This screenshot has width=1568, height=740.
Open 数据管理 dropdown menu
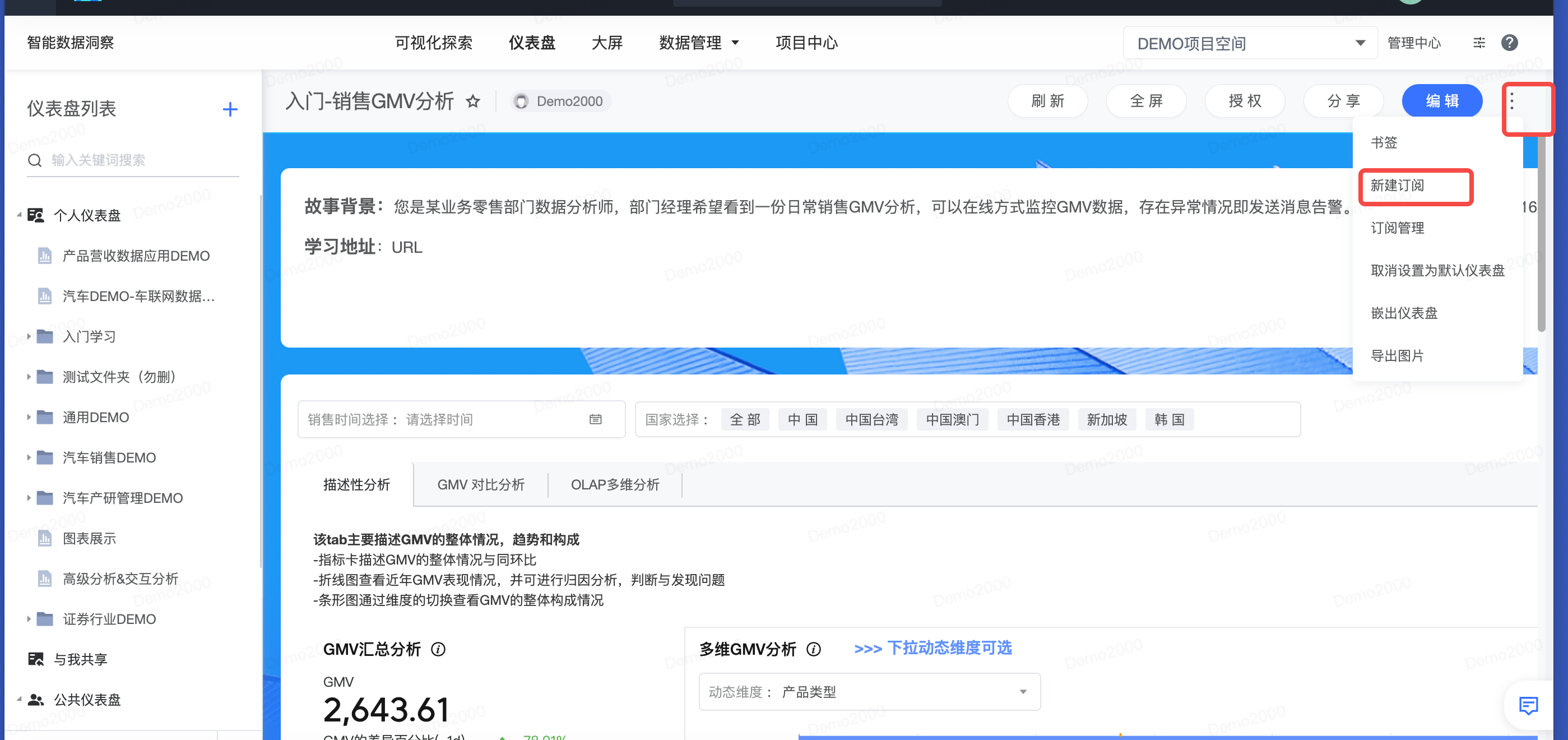(699, 43)
